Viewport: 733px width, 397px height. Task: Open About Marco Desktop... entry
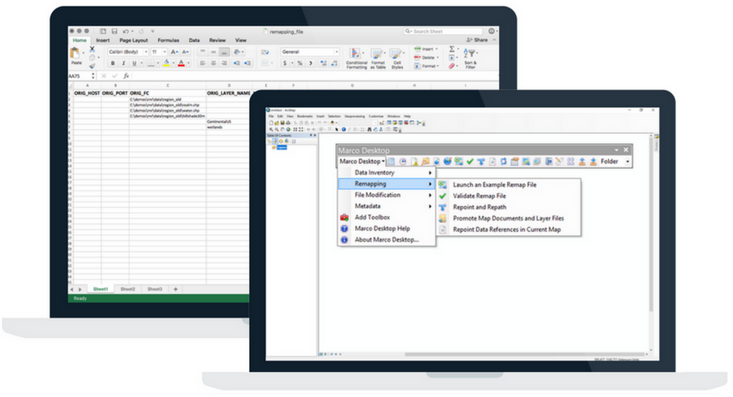[x=387, y=240]
